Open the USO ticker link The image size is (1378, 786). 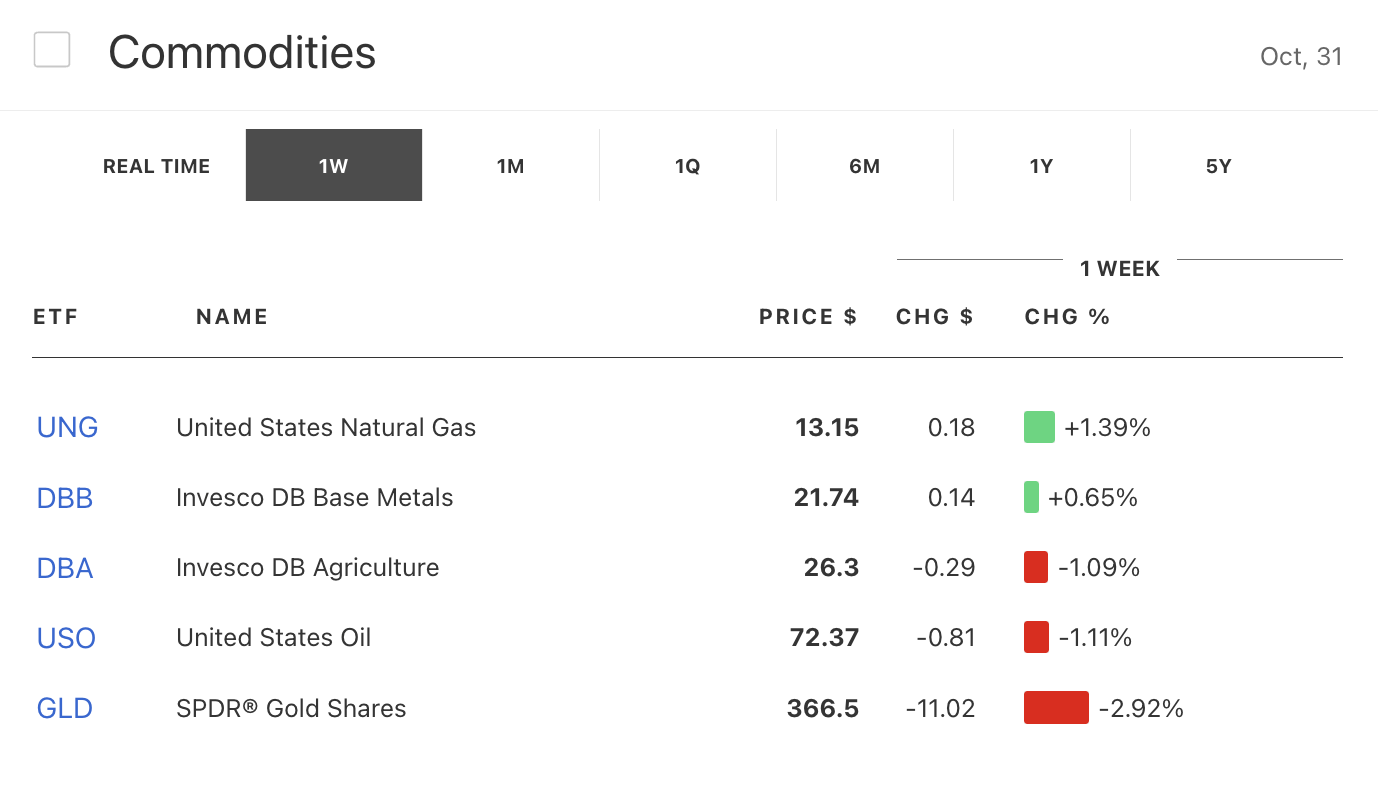[66, 638]
